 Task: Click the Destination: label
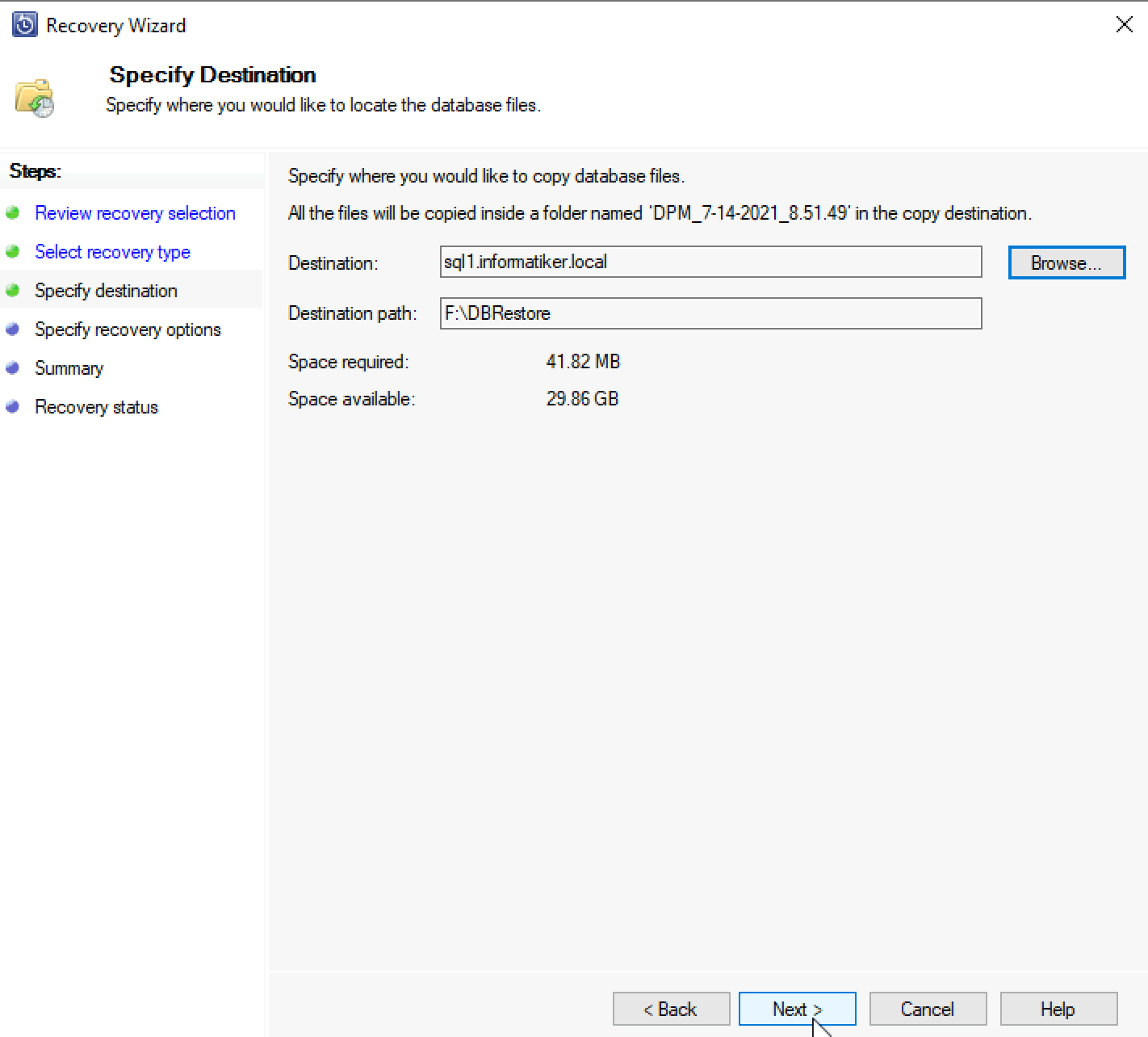pos(333,263)
